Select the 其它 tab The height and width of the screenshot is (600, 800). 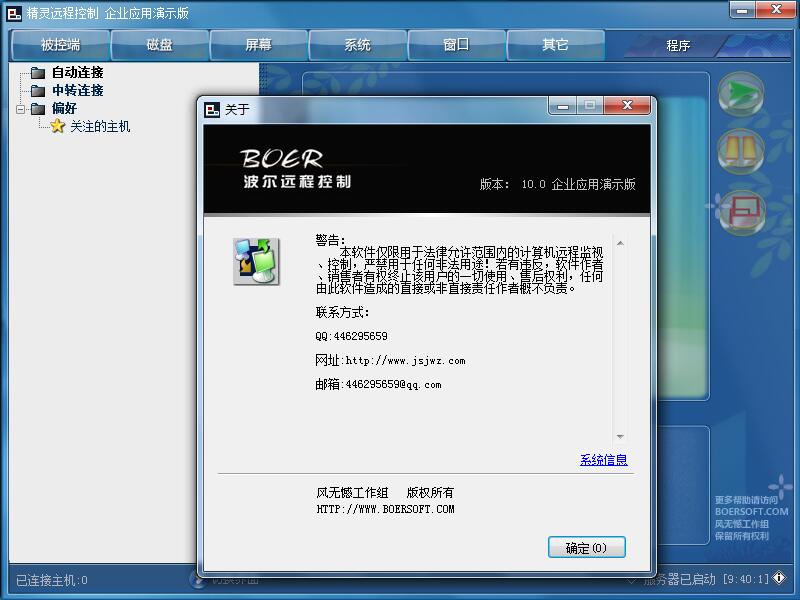point(555,45)
